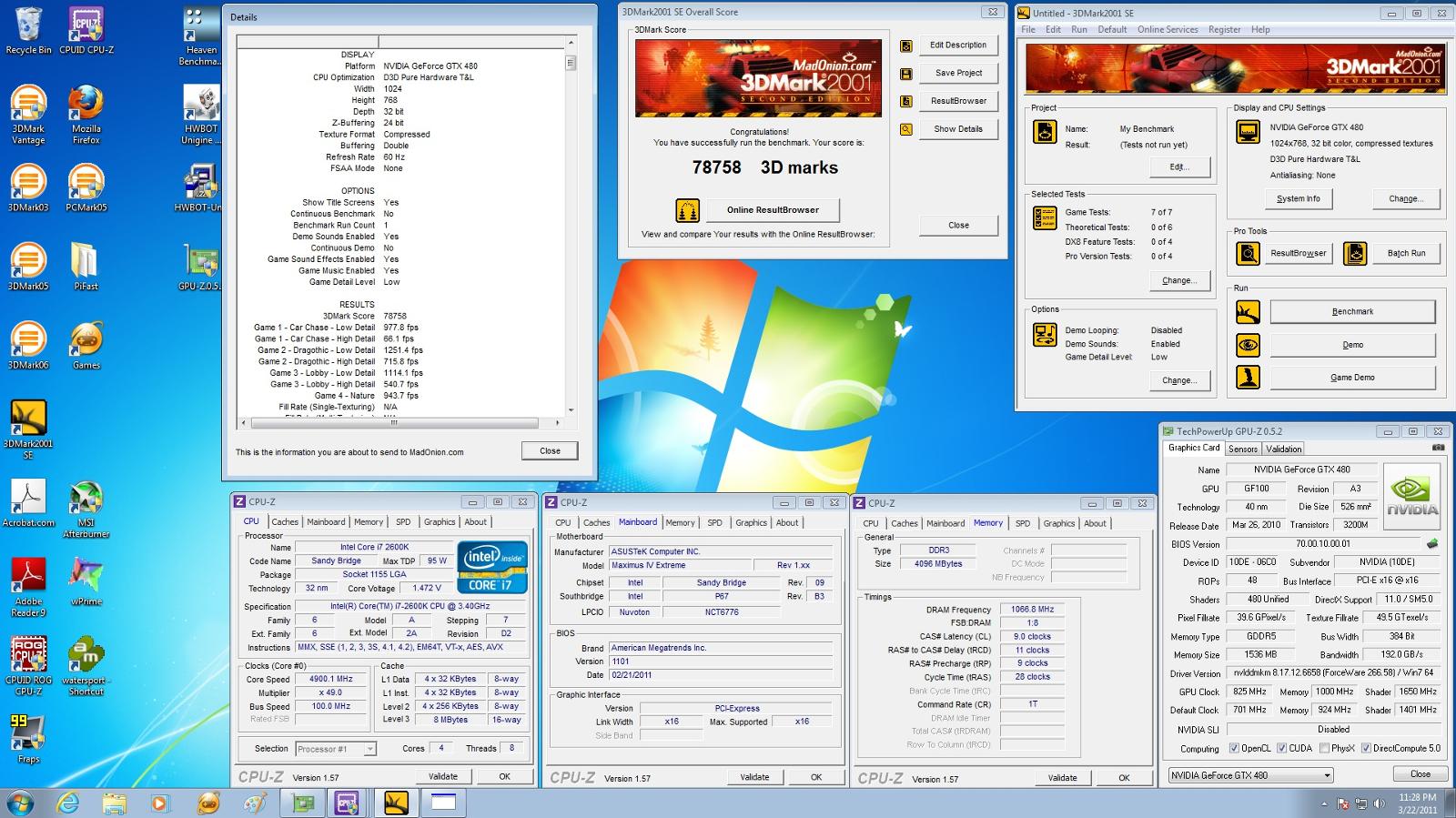This screenshot has width=1456, height=818.
Task: Launch 3DMark06 desktop shortcut
Action: coord(28,346)
